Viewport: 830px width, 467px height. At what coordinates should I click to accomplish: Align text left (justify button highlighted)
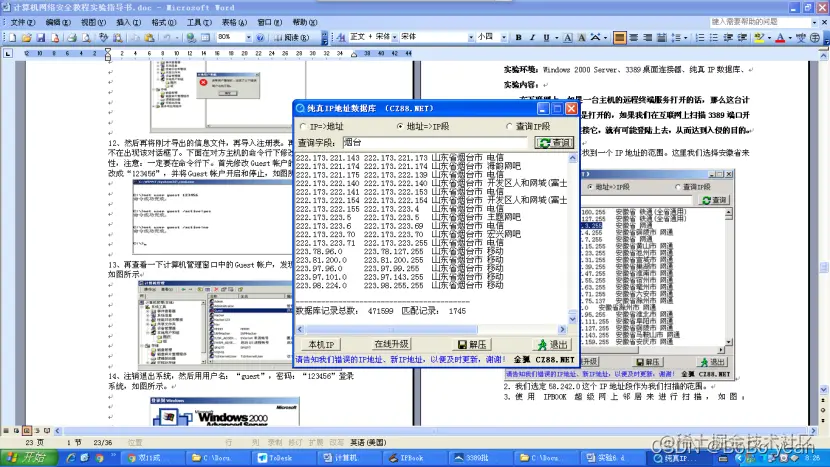pos(619,38)
